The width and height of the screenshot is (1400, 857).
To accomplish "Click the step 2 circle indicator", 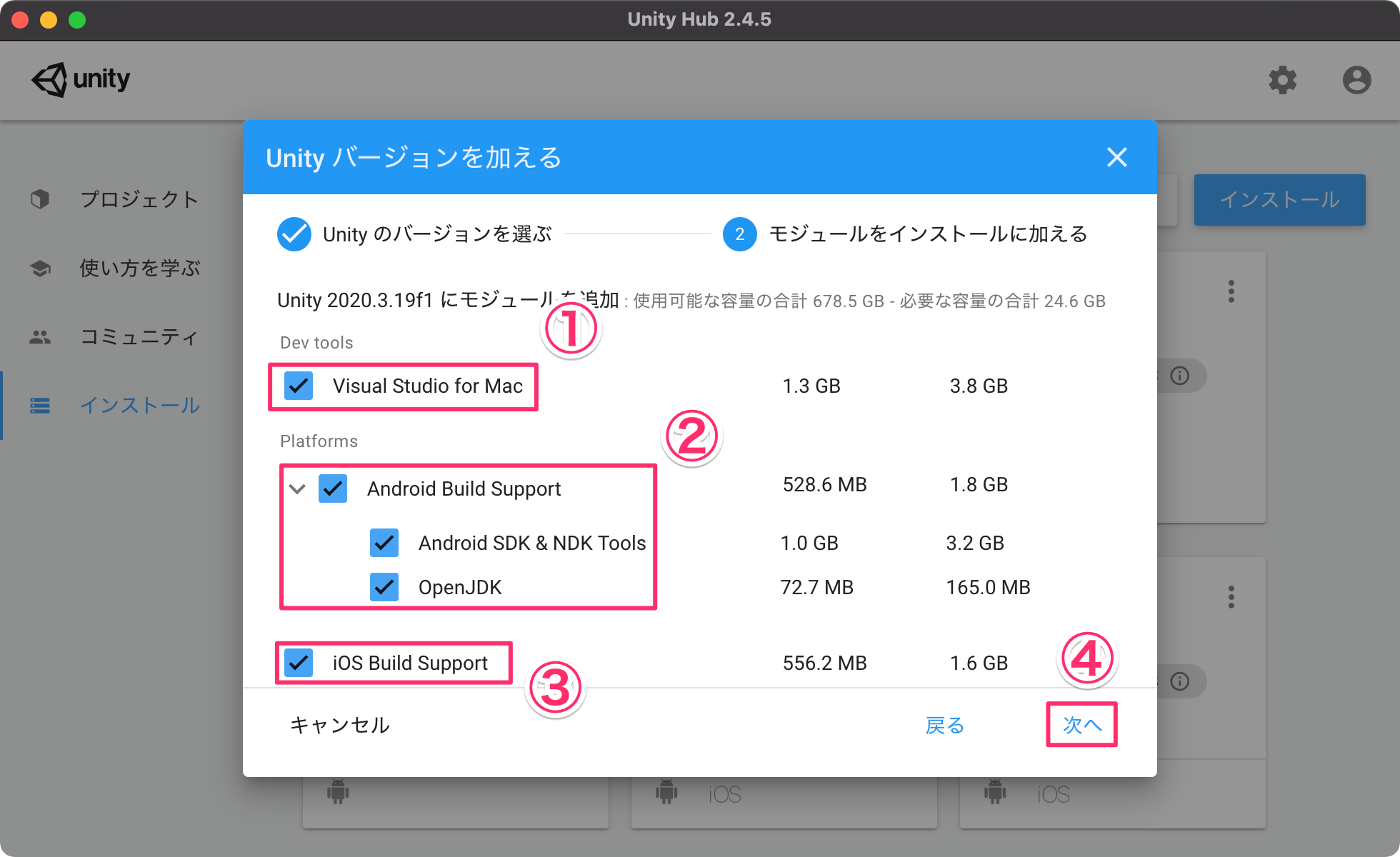I will pos(740,234).
